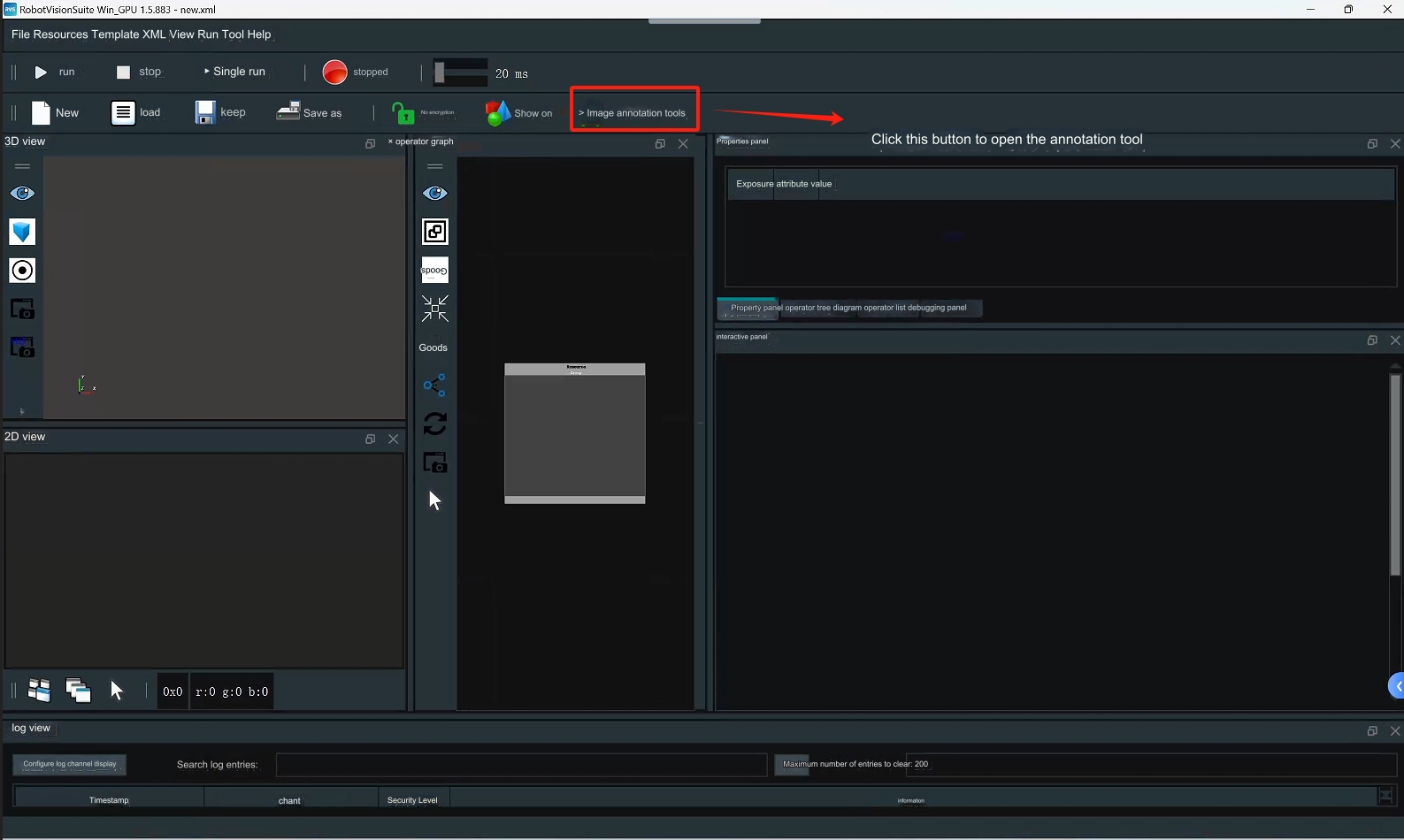
Task: Click the 0x0 dimension readout
Action: tap(173, 691)
